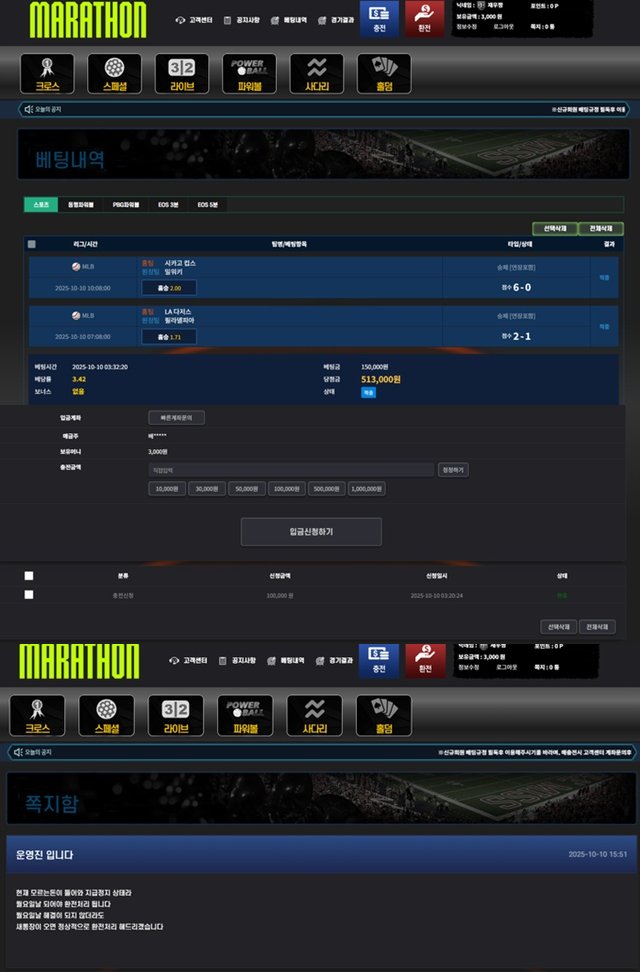Open 사다리 game icon above 베팅내역 banner
640x972 pixels.
pos(316,74)
